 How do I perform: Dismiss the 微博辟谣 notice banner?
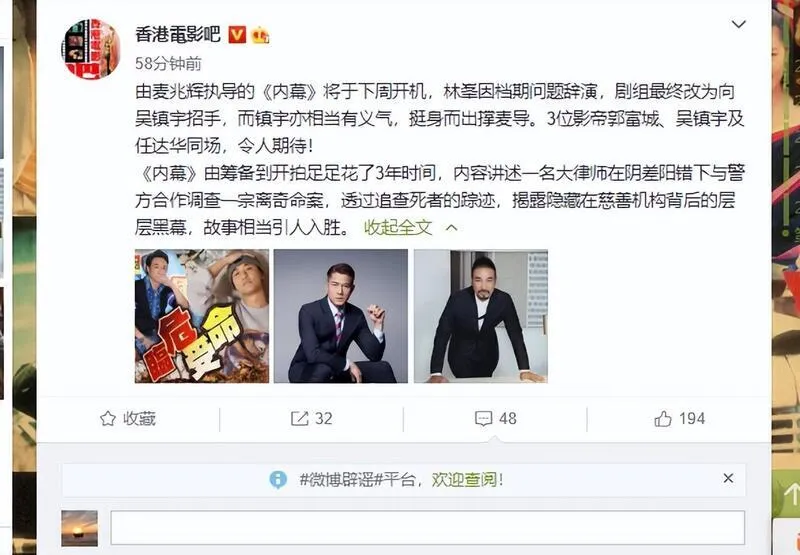728,478
